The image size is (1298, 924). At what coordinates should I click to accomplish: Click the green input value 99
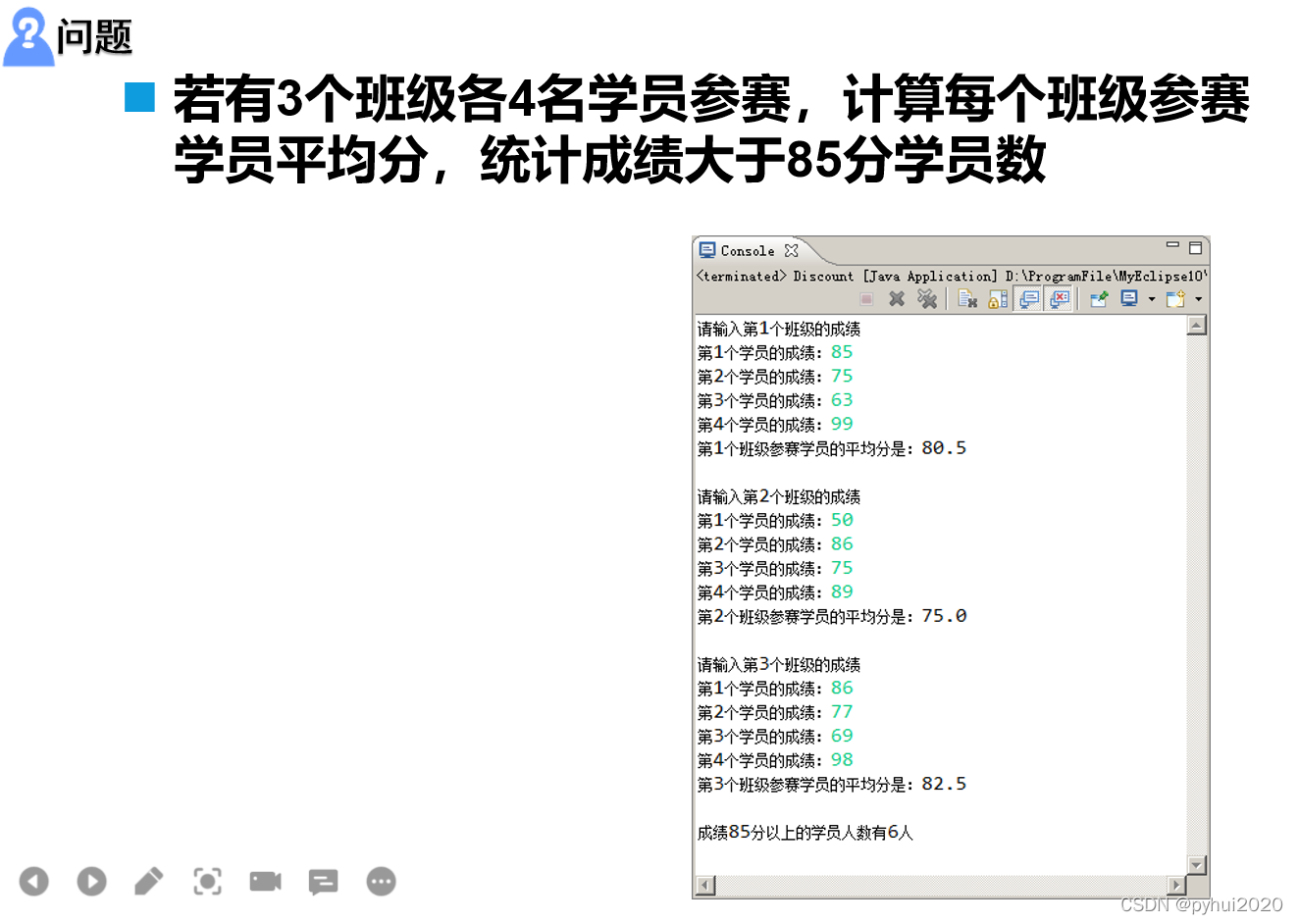click(x=842, y=424)
